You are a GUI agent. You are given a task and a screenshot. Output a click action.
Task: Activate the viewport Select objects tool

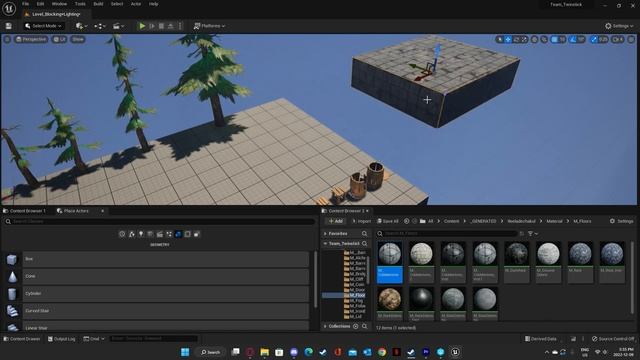499,40
